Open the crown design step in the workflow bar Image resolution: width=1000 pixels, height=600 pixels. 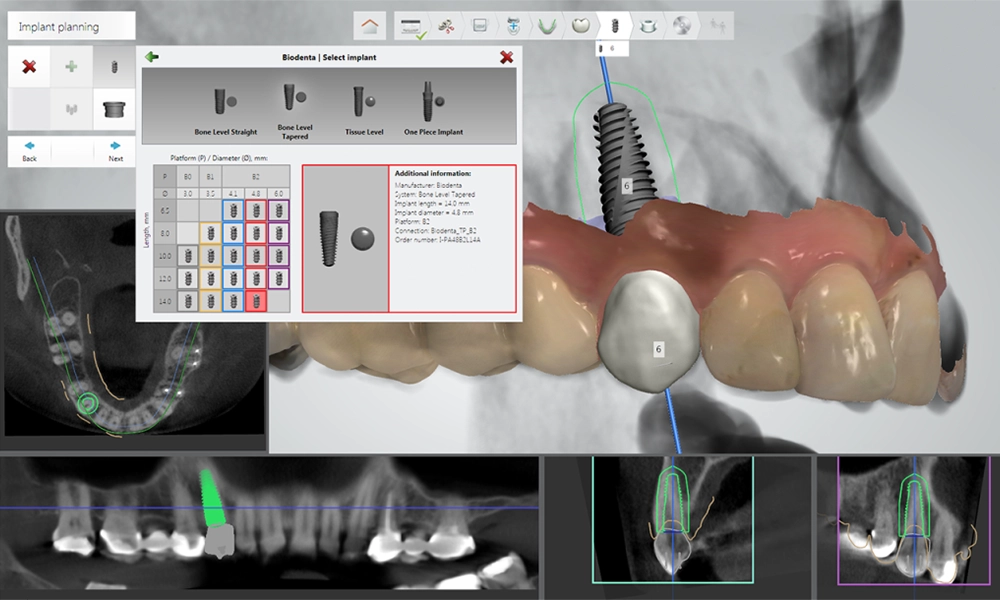580,26
